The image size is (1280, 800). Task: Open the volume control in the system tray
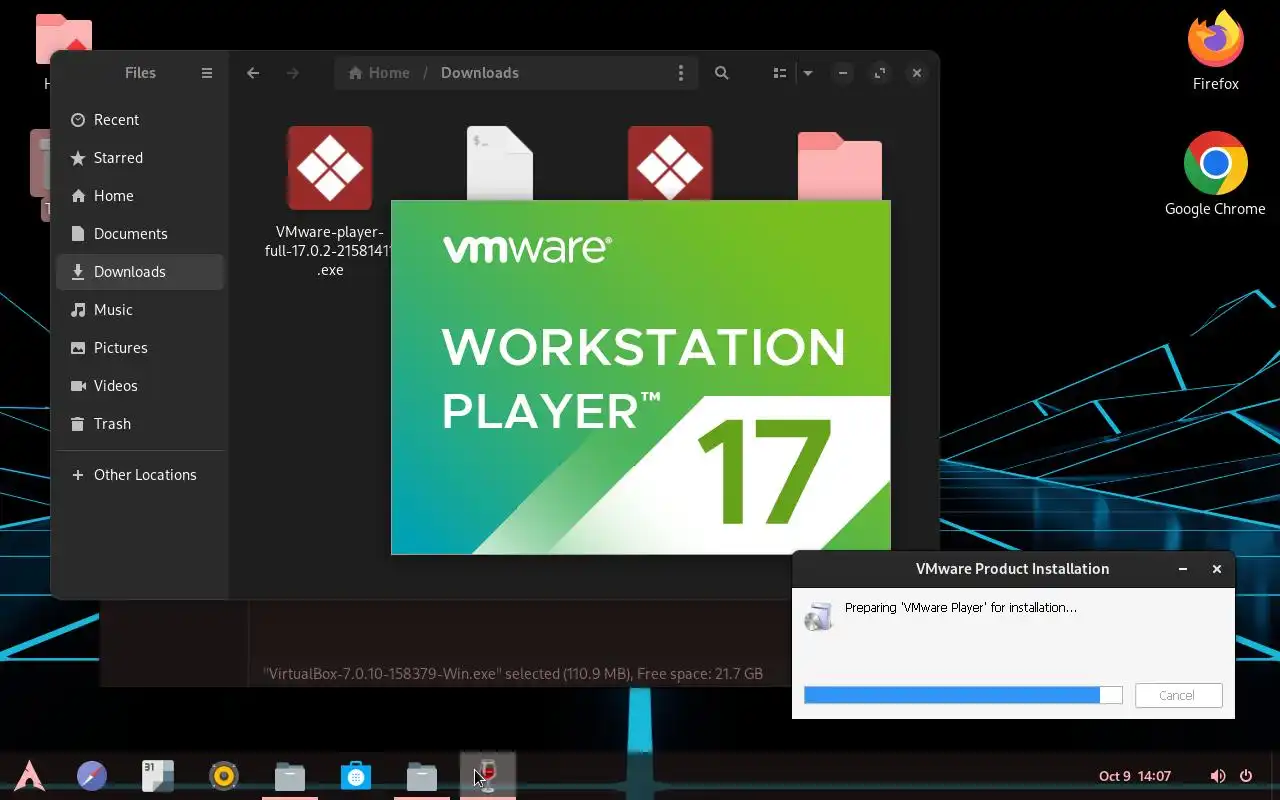coord(1218,776)
